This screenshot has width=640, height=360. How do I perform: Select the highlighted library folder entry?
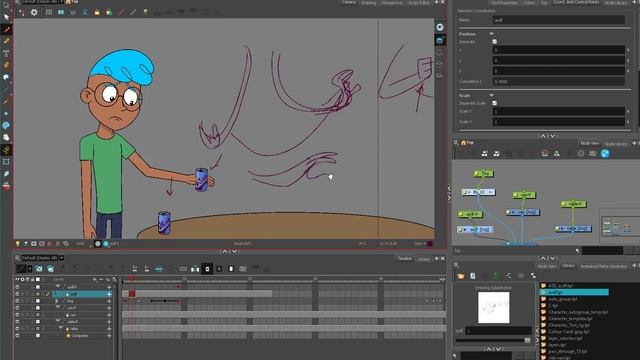point(574,292)
